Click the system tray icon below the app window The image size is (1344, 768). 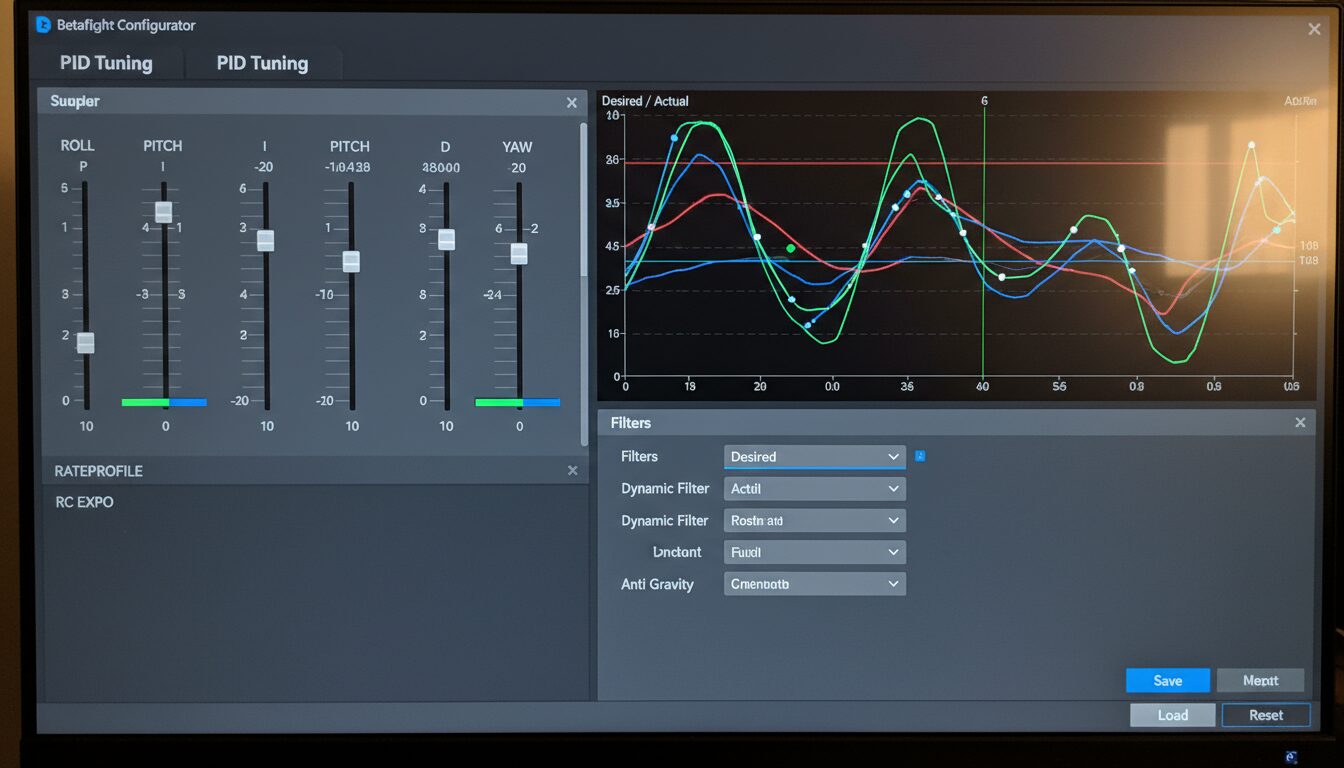pos(1291,757)
